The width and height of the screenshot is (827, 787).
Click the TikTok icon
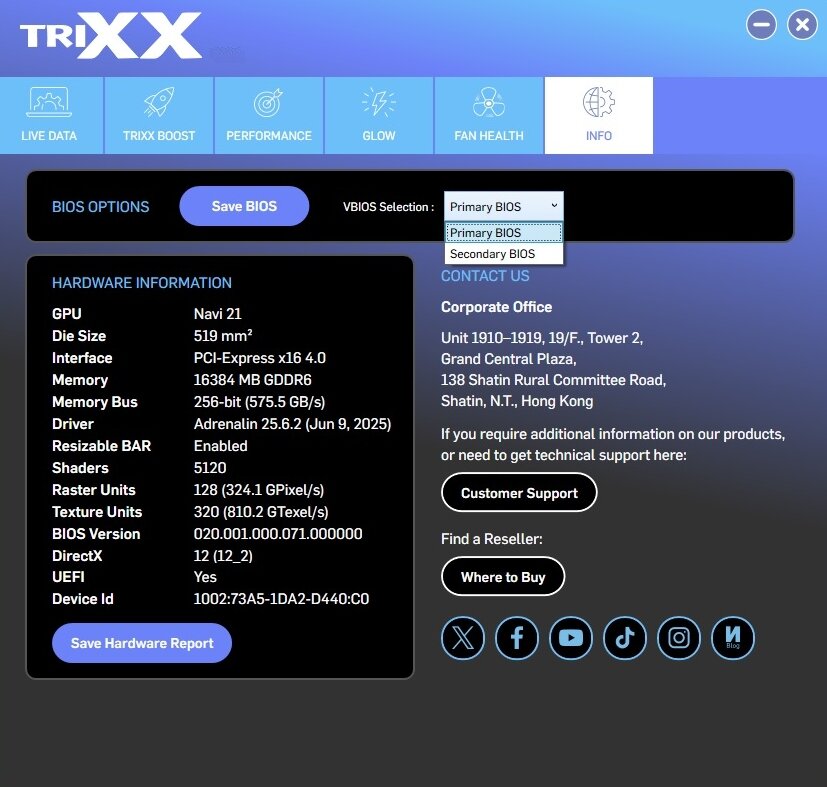(624, 638)
